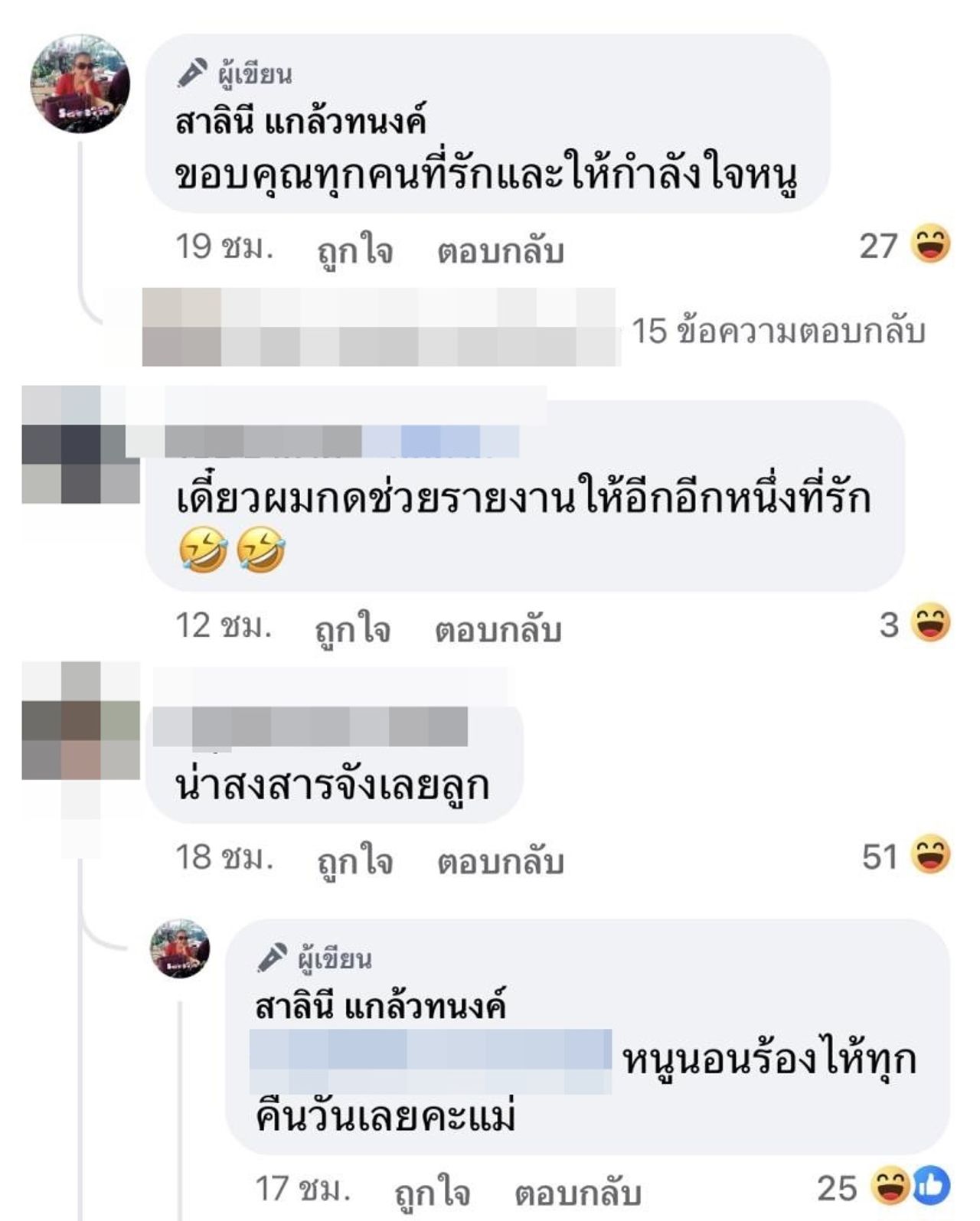Click the haha reaction emoji beside 27
The image size is (980, 1221).
pyautogui.click(x=930, y=244)
